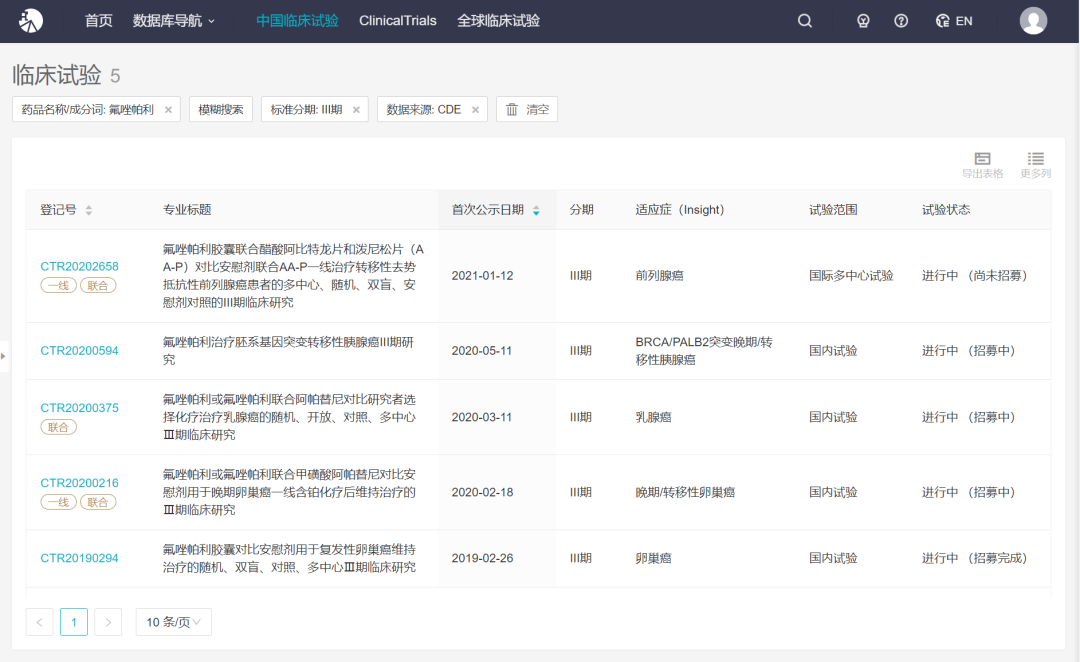Open the user avatar profile

click(1033, 21)
